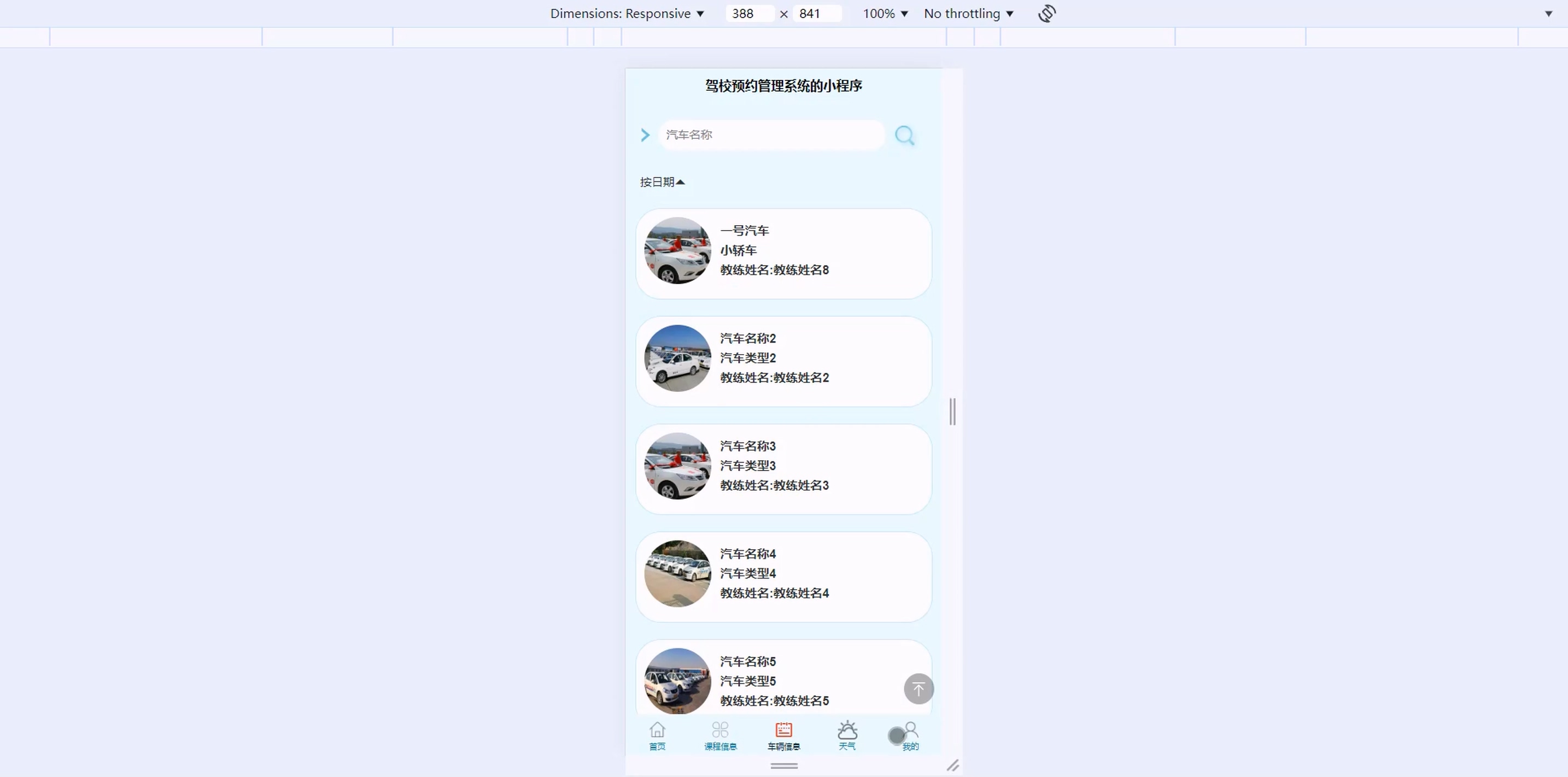Toggle the 按日期 date sort order
The image size is (1568, 777).
pos(662,182)
